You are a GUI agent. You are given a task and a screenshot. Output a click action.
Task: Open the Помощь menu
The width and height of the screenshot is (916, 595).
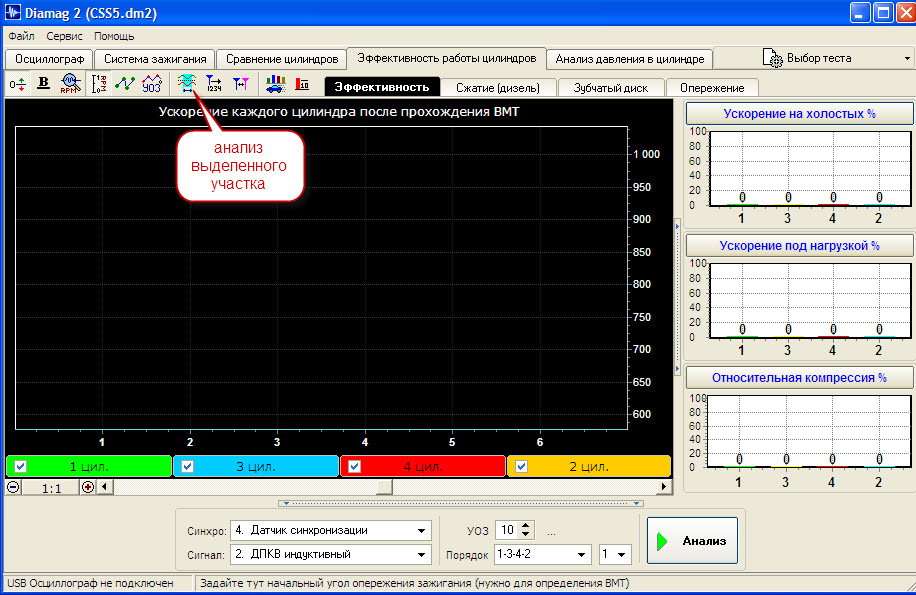pos(114,36)
